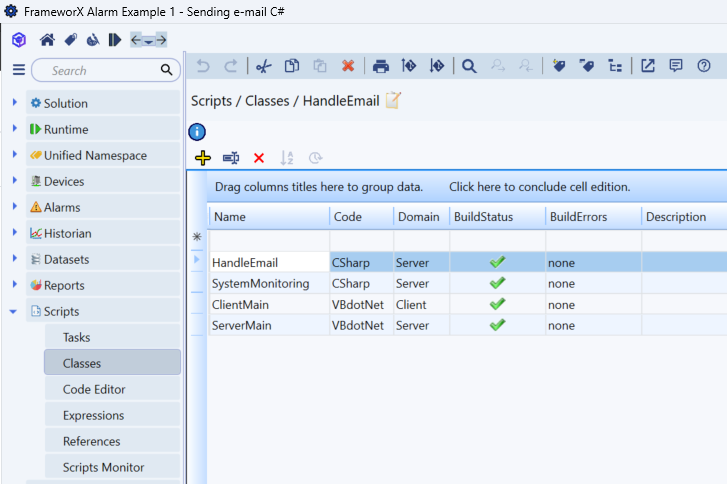The image size is (727, 484).
Task: Click the yellow plus add row icon
Action: click(x=203, y=158)
